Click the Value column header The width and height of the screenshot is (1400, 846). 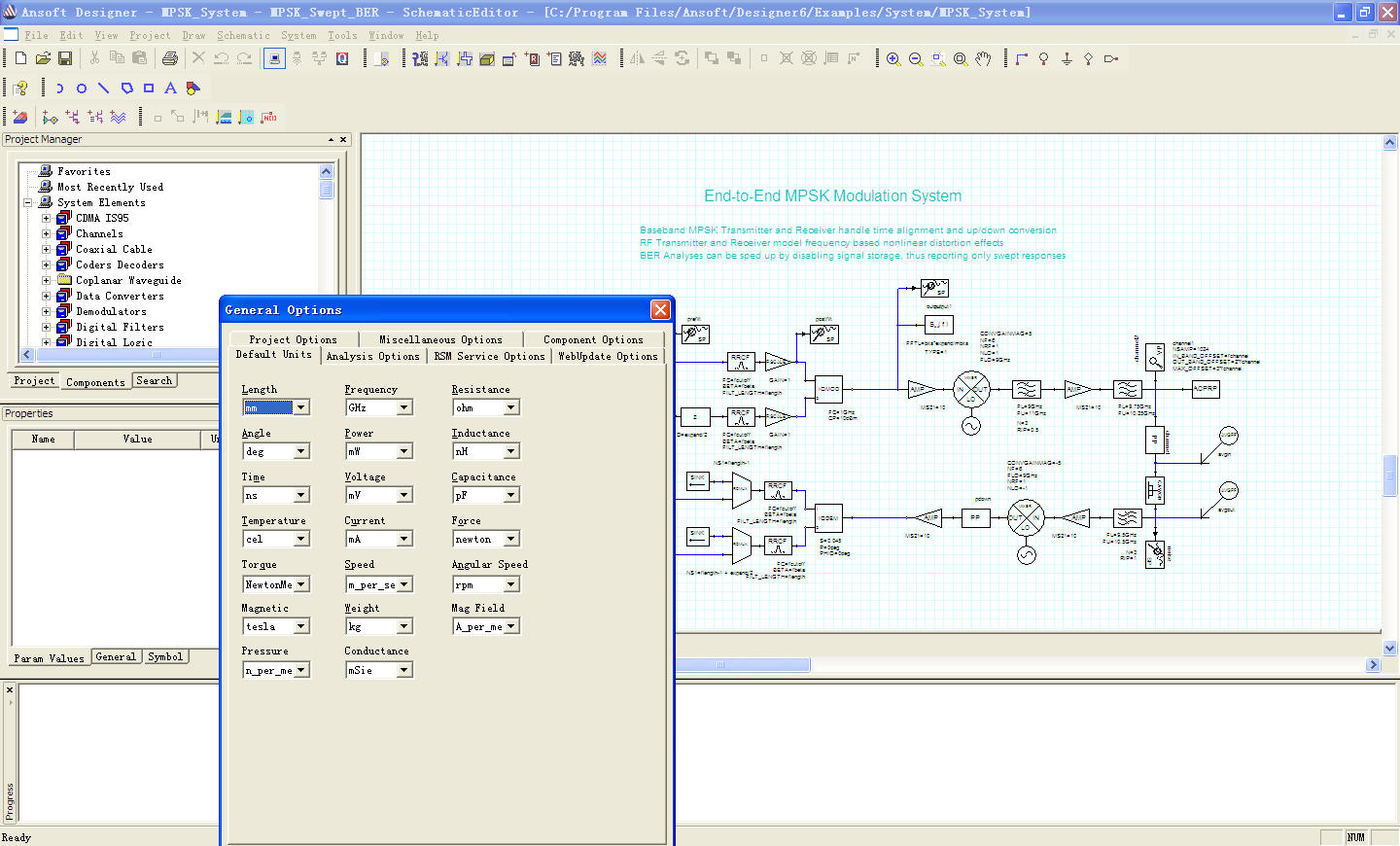click(137, 440)
